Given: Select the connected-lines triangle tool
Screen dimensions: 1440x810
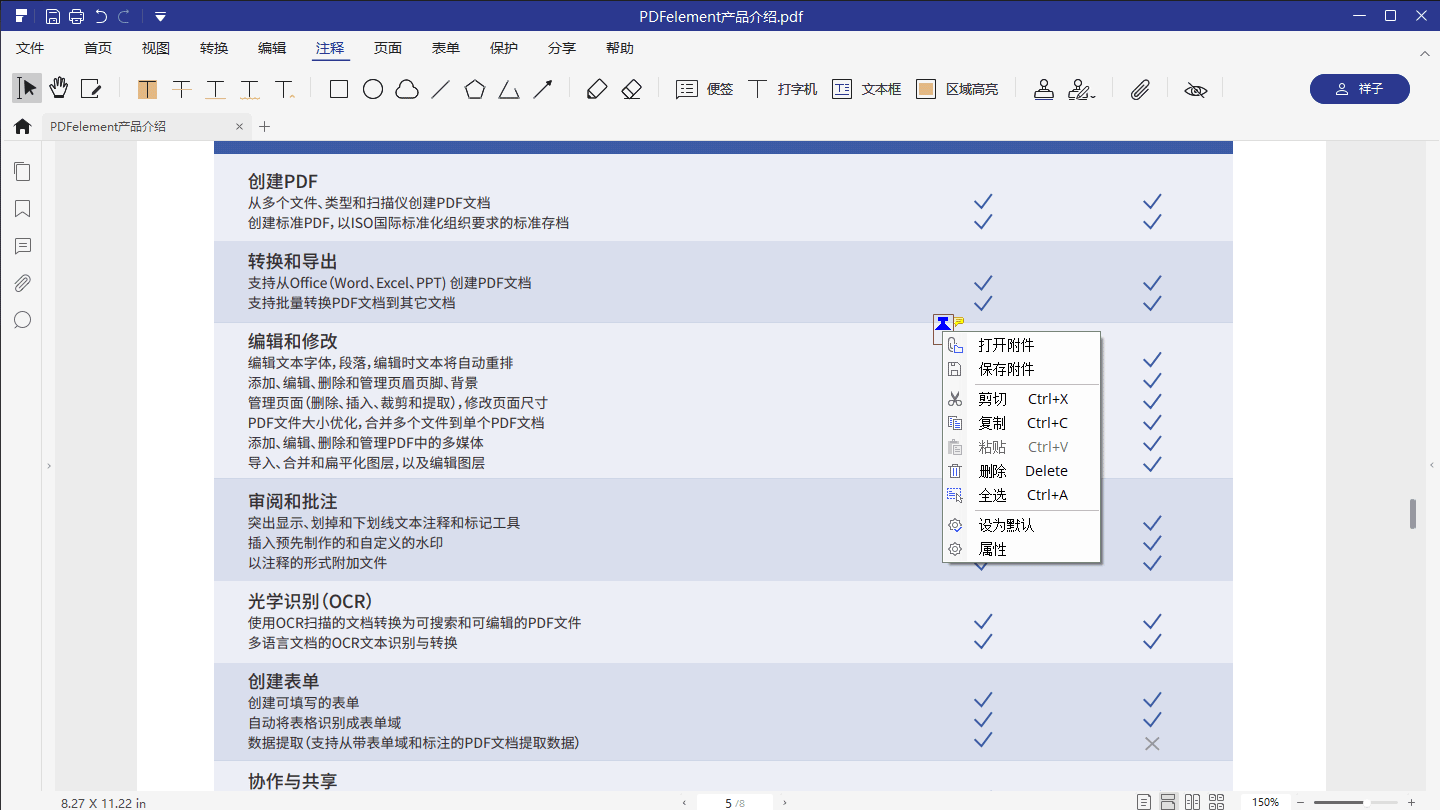Looking at the screenshot, I should point(509,89).
